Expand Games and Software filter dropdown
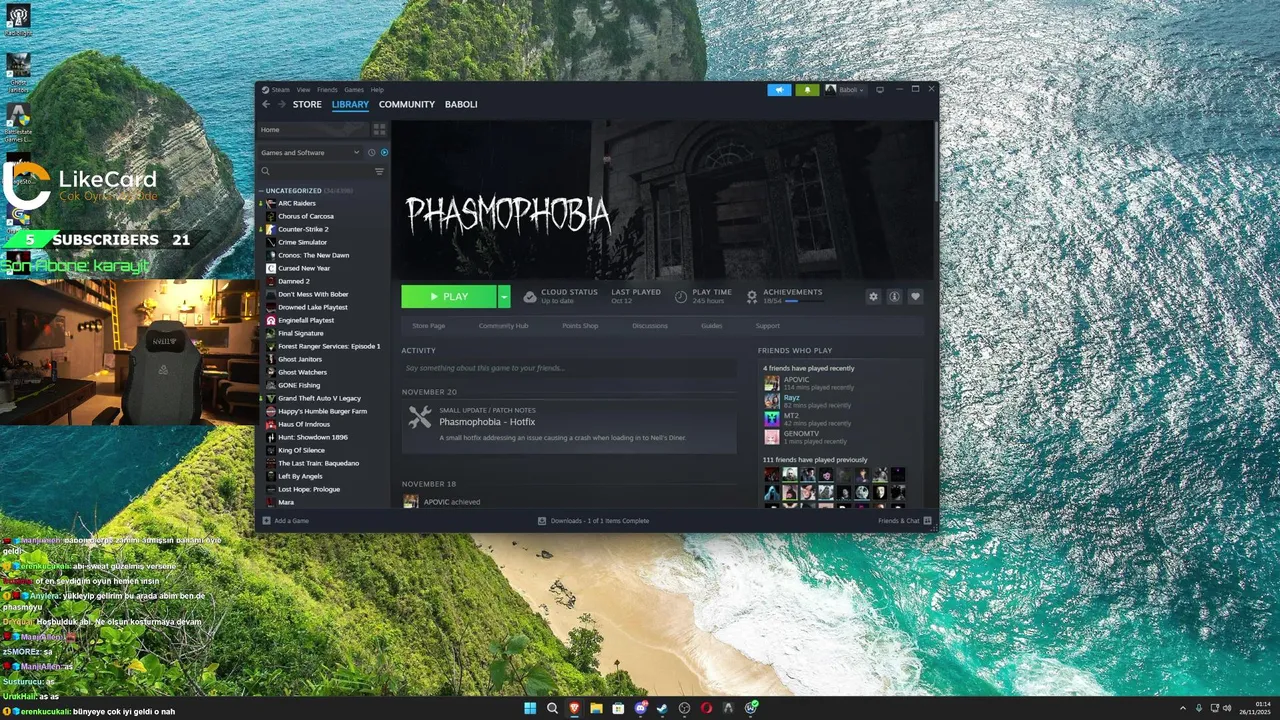 [310, 153]
